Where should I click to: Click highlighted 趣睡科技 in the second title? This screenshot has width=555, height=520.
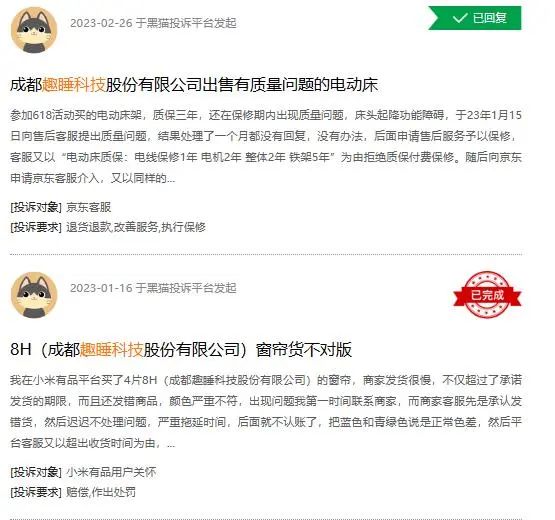click(x=111, y=350)
